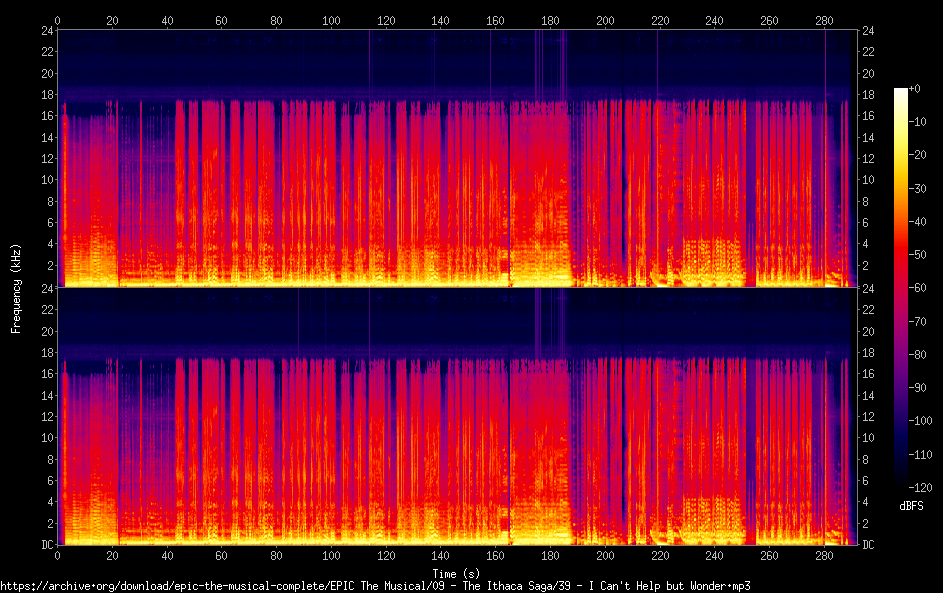Select the -120 label on the color scale
This screenshot has width=943, height=593.
[x=911, y=488]
